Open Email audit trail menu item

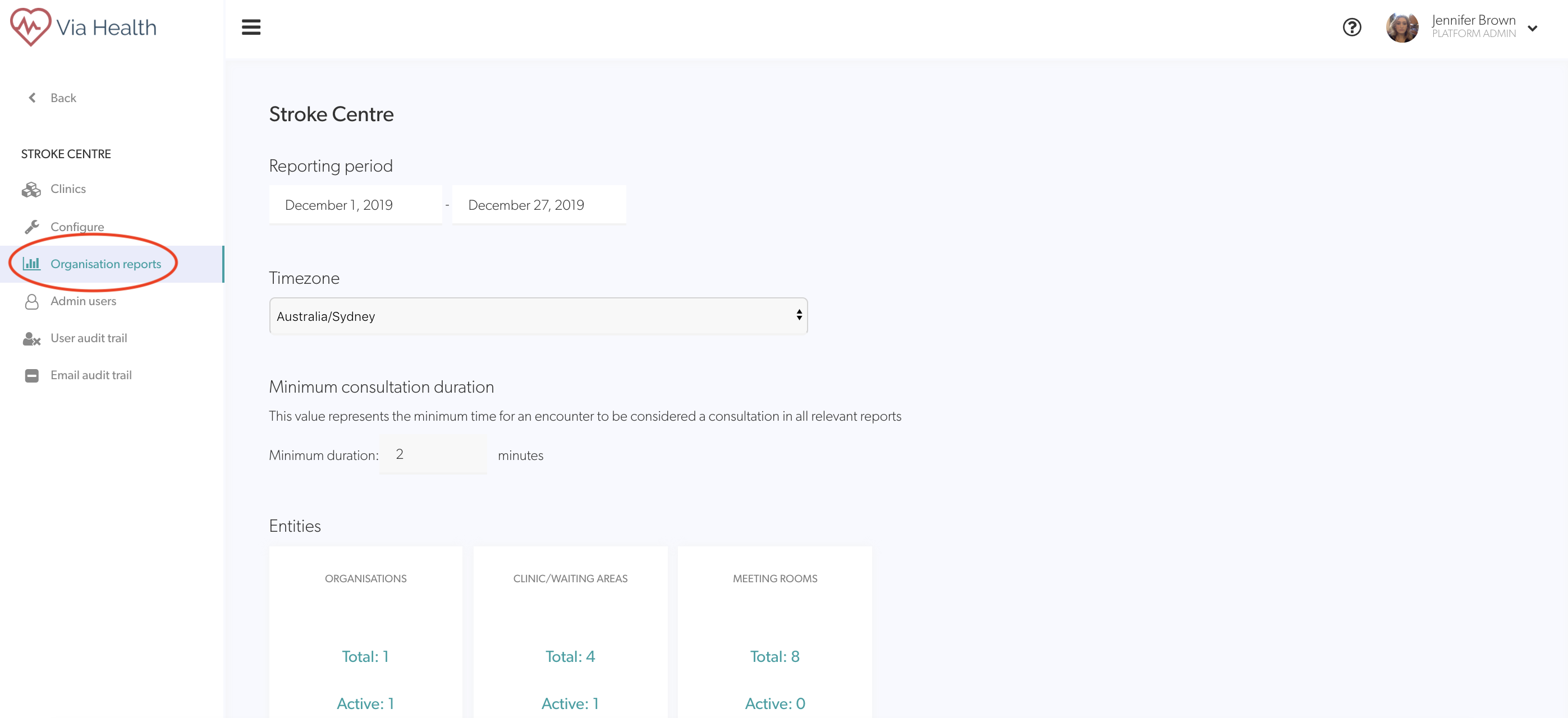pos(91,375)
